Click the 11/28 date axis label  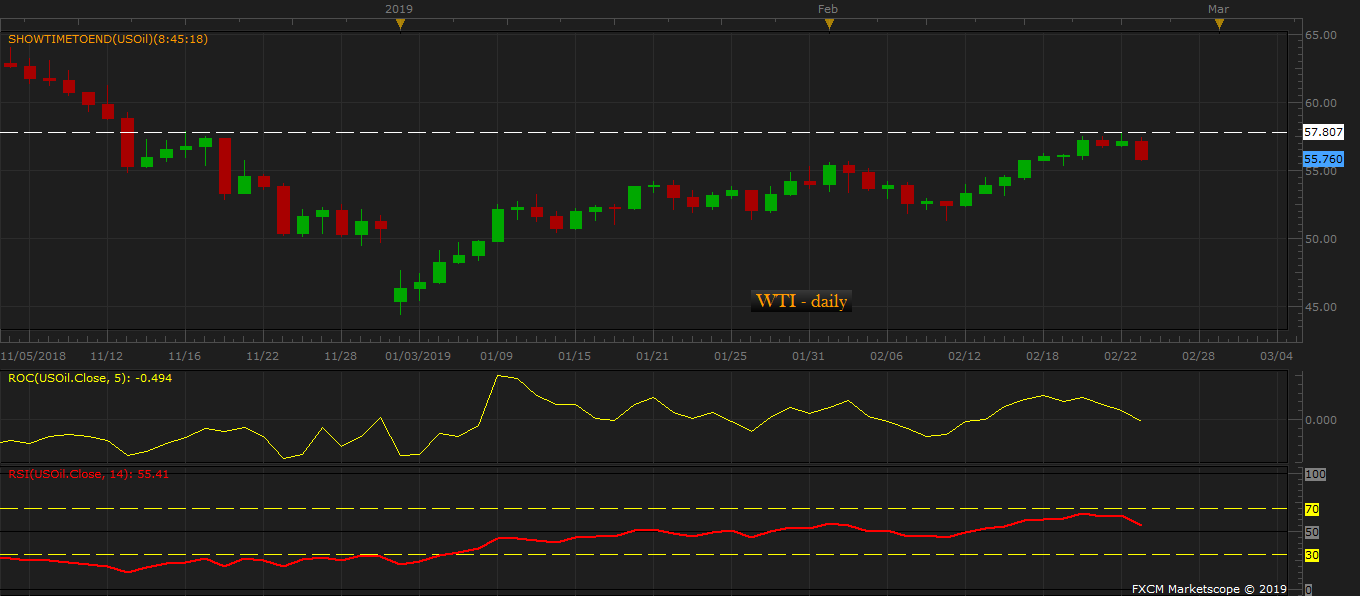point(341,355)
